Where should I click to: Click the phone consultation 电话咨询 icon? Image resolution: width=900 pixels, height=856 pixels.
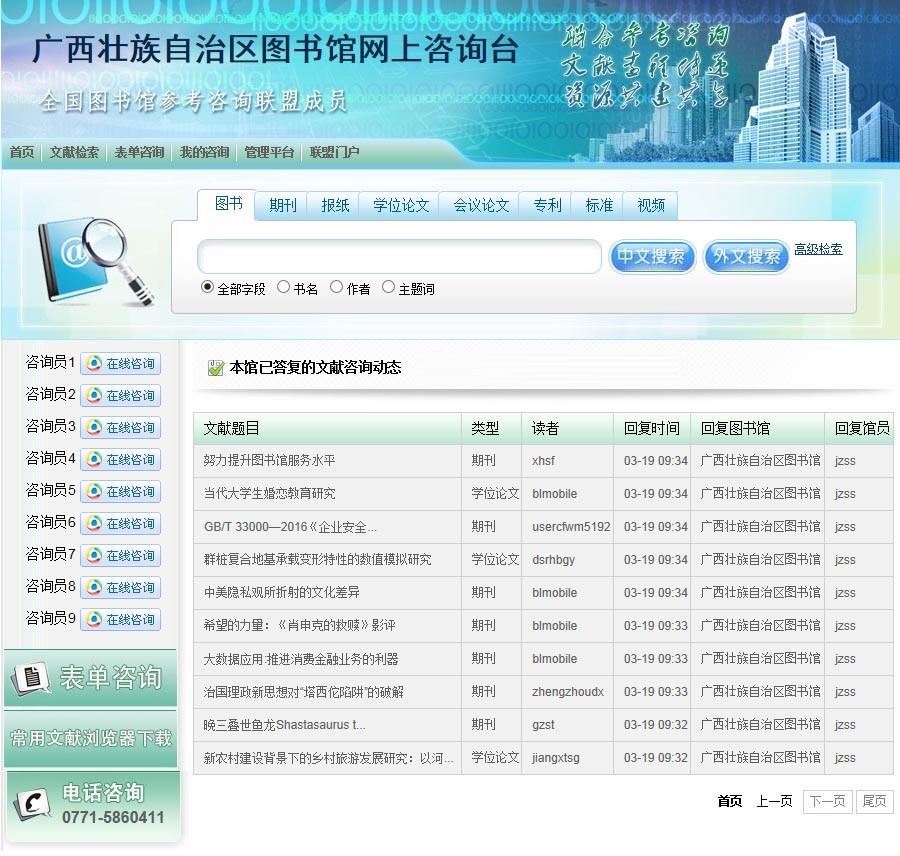point(30,804)
